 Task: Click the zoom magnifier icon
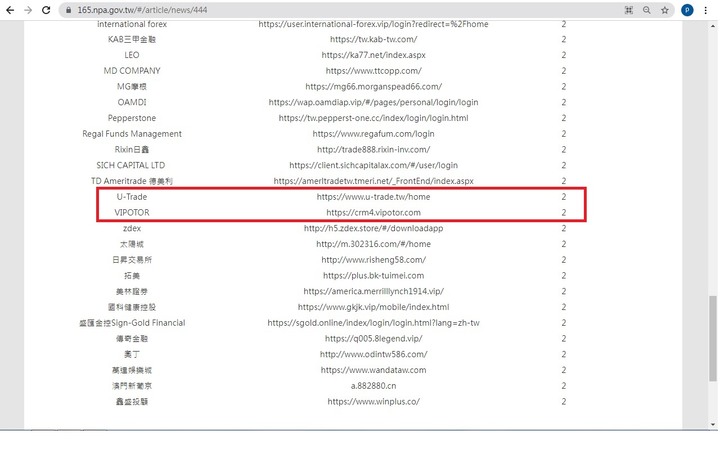tap(647, 10)
